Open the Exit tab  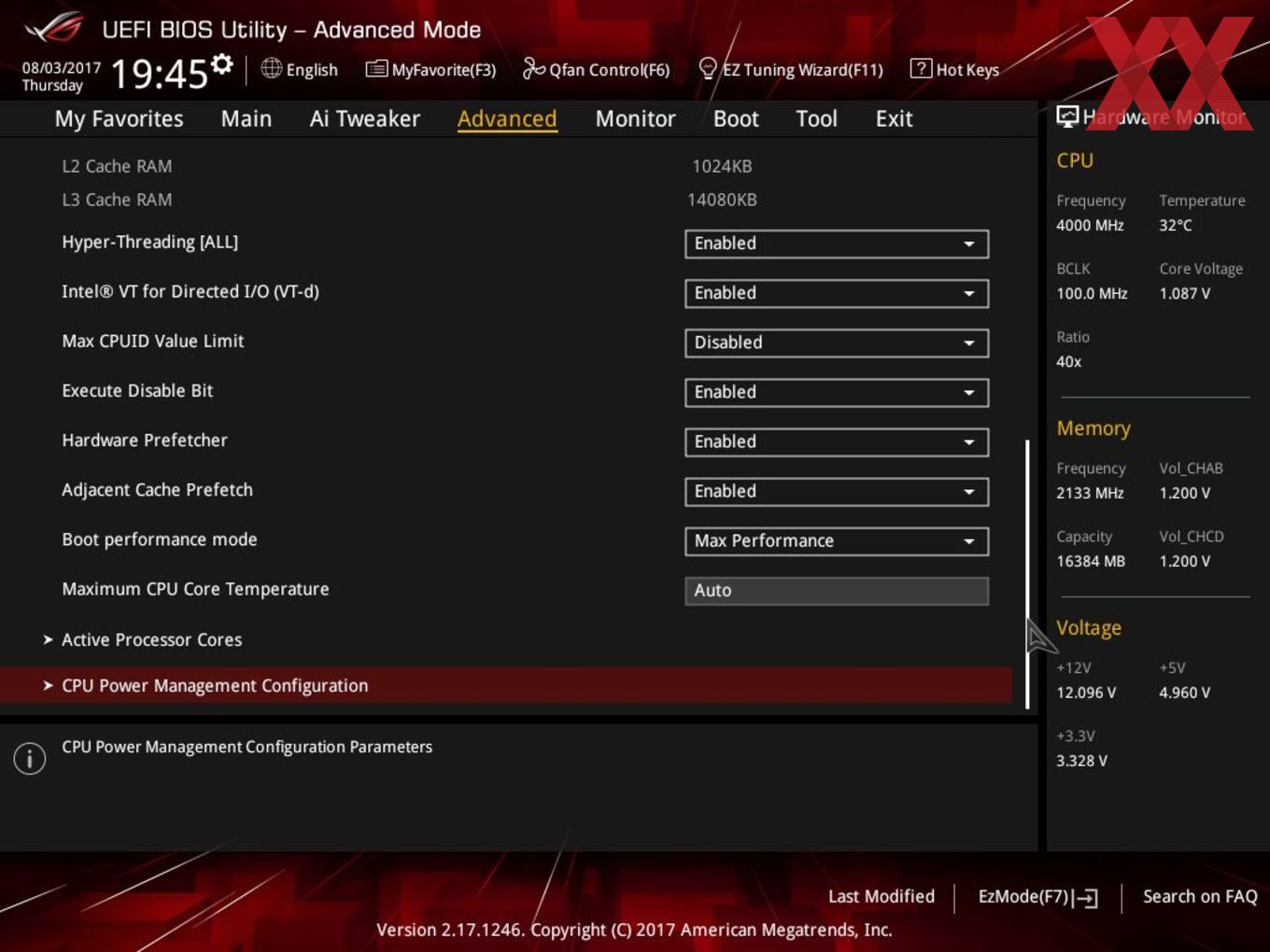(x=894, y=119)
